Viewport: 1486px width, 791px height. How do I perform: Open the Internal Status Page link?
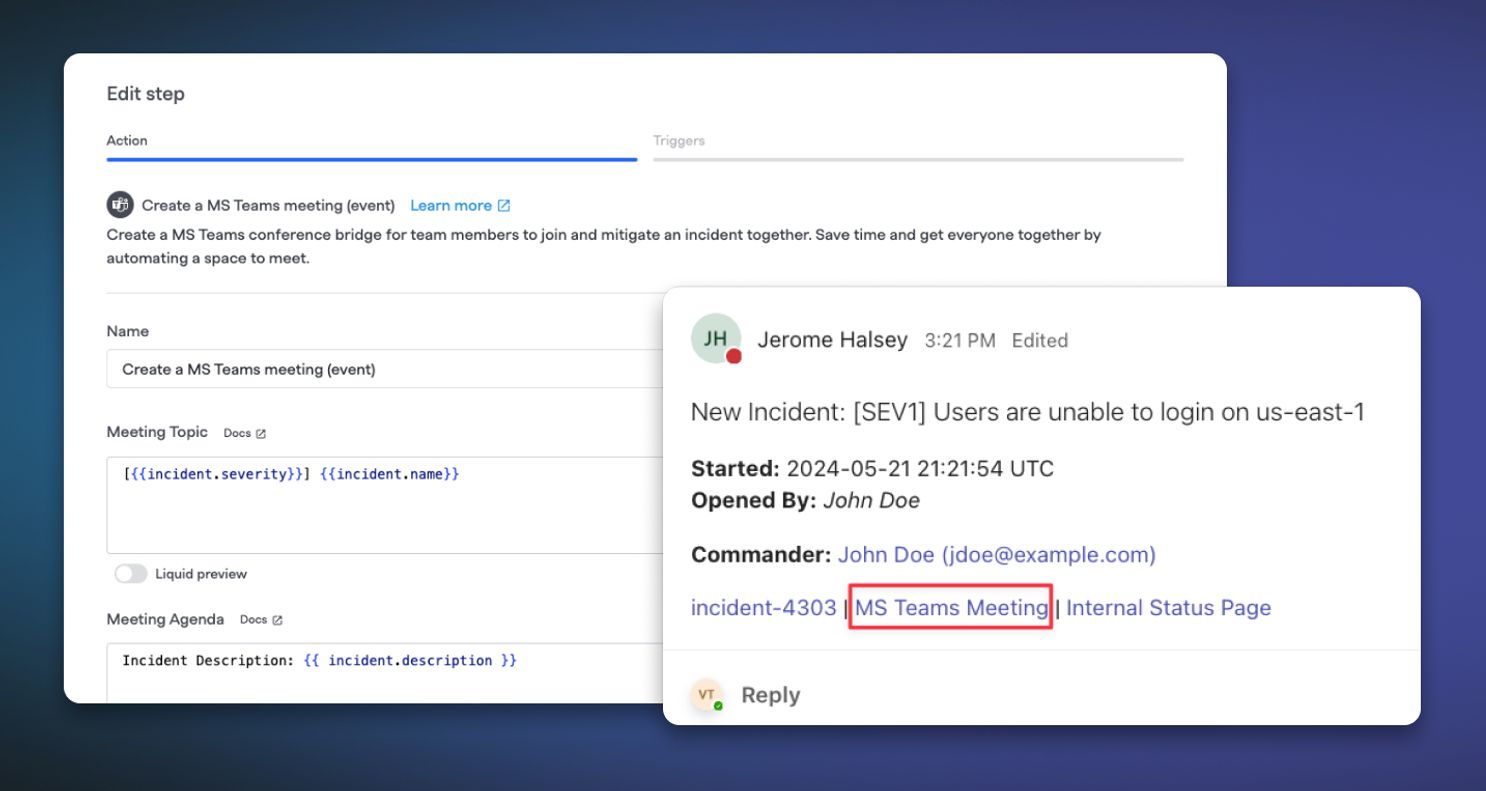pyautogui.click(x=1169, y=608)
